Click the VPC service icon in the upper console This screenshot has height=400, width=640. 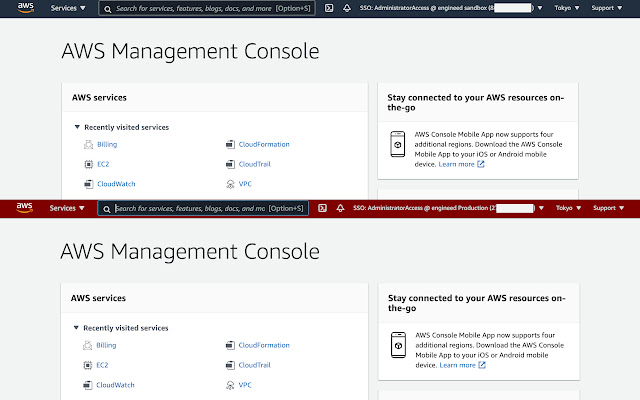pos(230,184)
